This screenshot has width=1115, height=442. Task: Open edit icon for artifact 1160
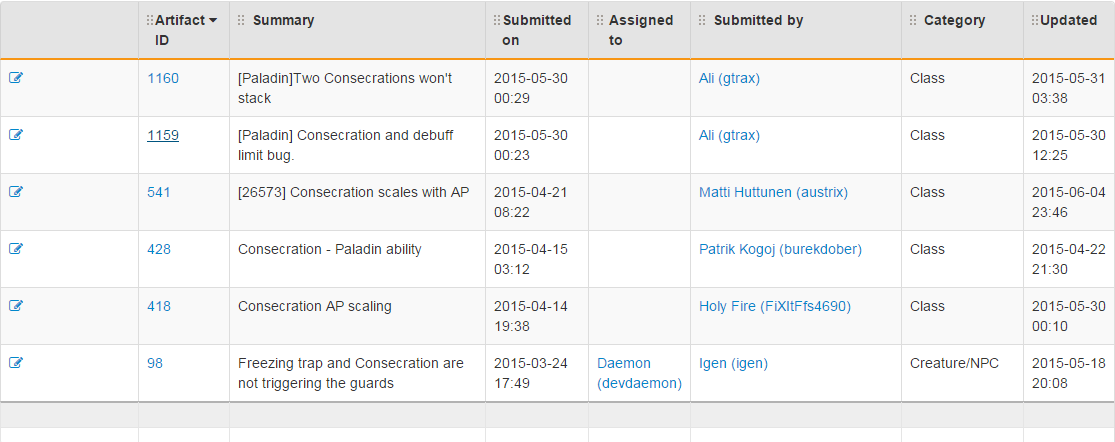pyautogui.click(x=16, y=78)
